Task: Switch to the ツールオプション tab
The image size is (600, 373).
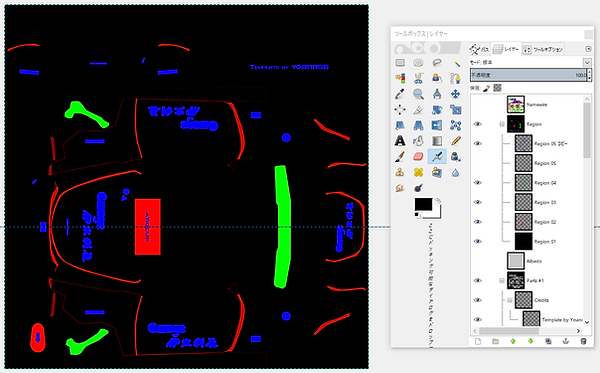Action: 543,49
